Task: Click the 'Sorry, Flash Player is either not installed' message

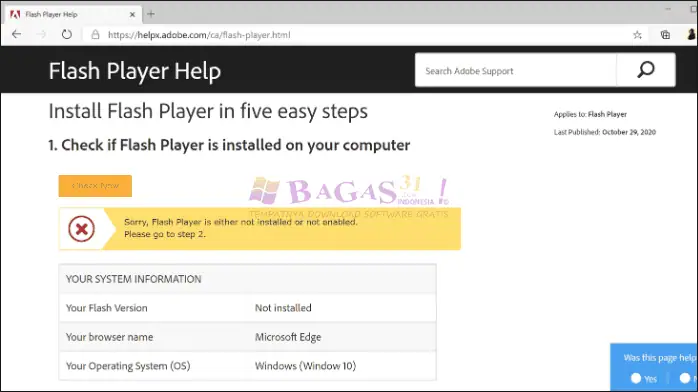Action: [241, 222]
